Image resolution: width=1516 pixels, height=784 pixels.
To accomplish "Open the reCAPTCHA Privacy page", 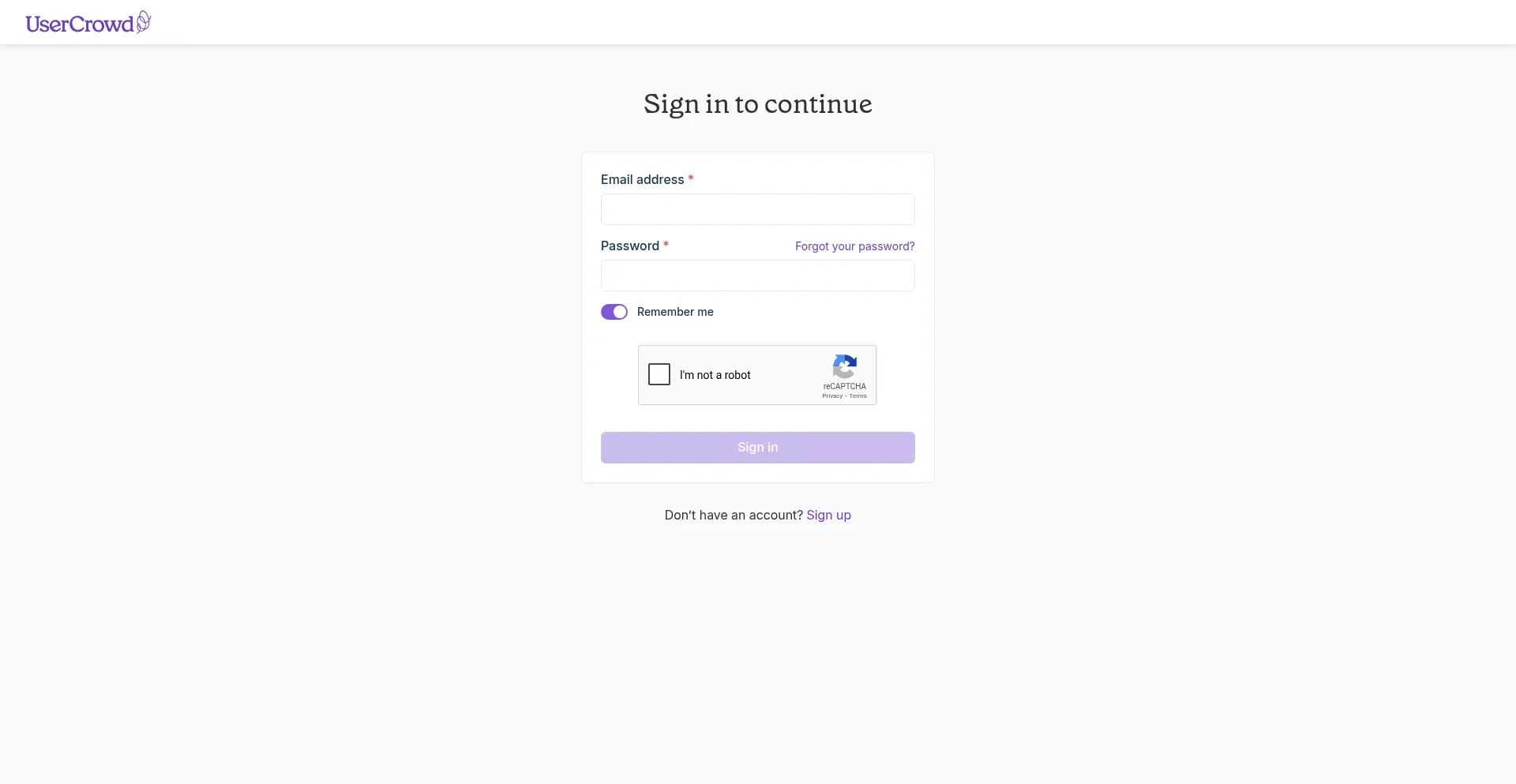I will coord(832,396).
